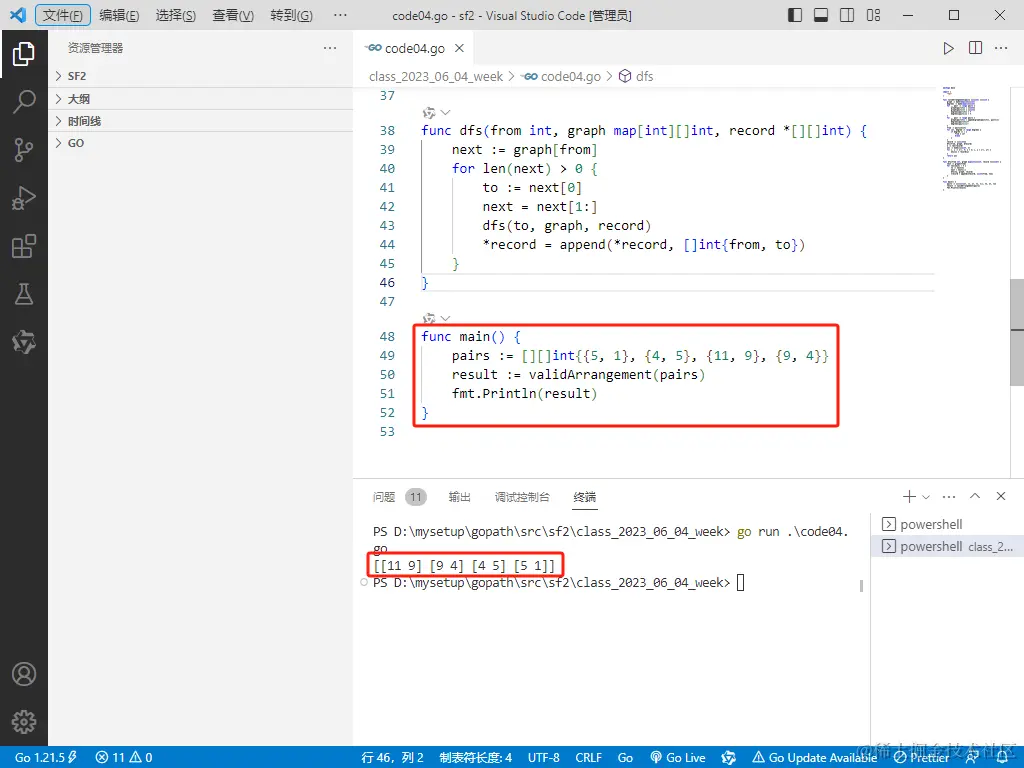Open the 转到(G) menu
Screen dimensions: 1024x768
pos(291,15)
